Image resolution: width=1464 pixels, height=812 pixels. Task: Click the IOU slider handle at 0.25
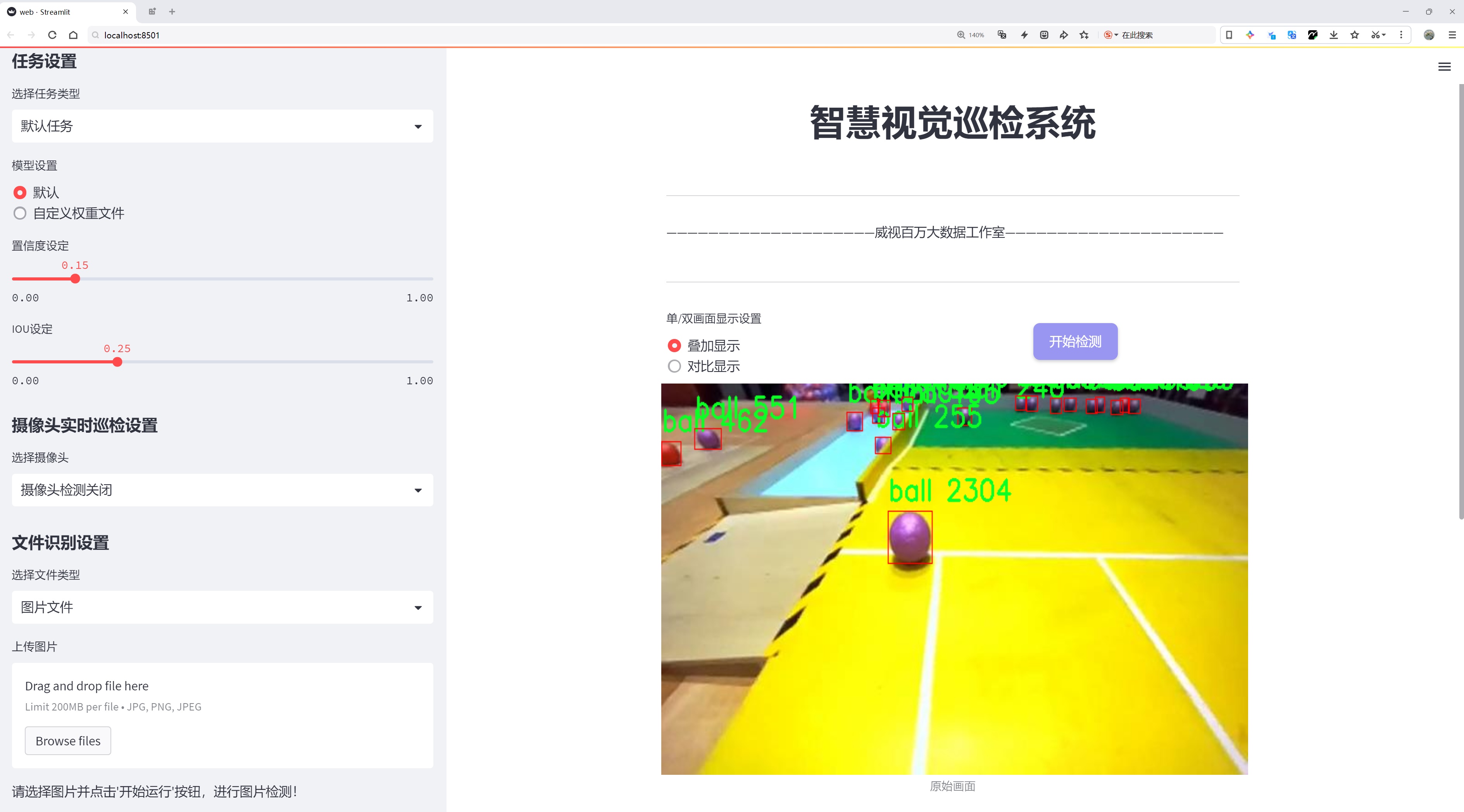click(x=117, y=362)
